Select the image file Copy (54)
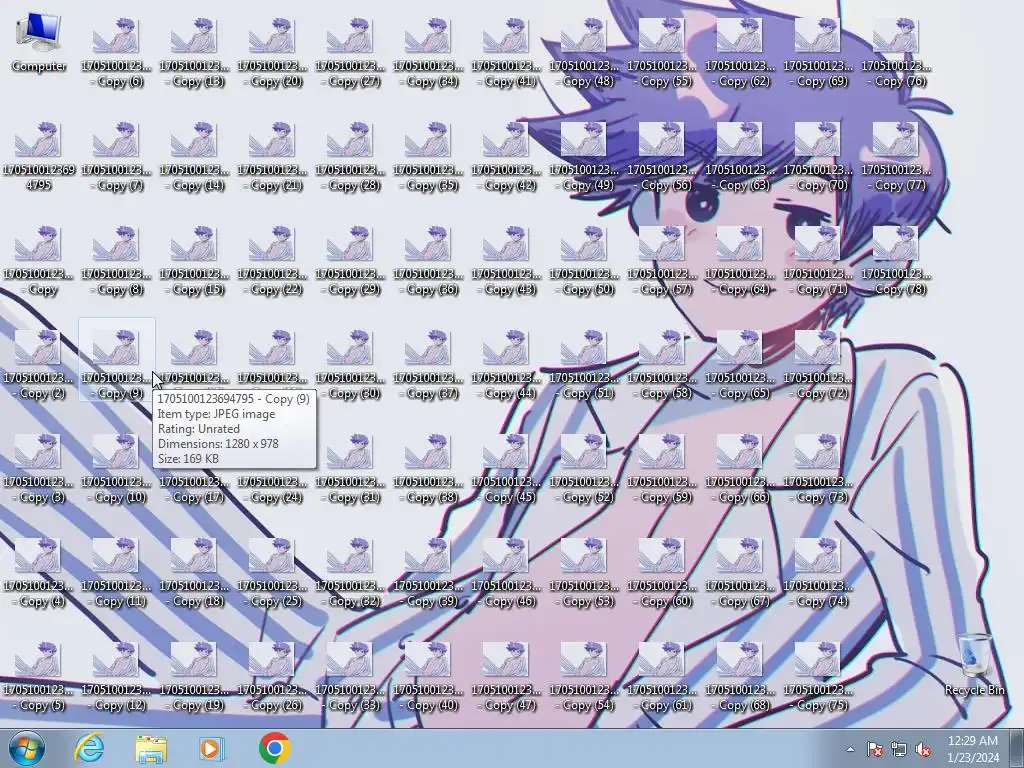 (x=584, y=676)
